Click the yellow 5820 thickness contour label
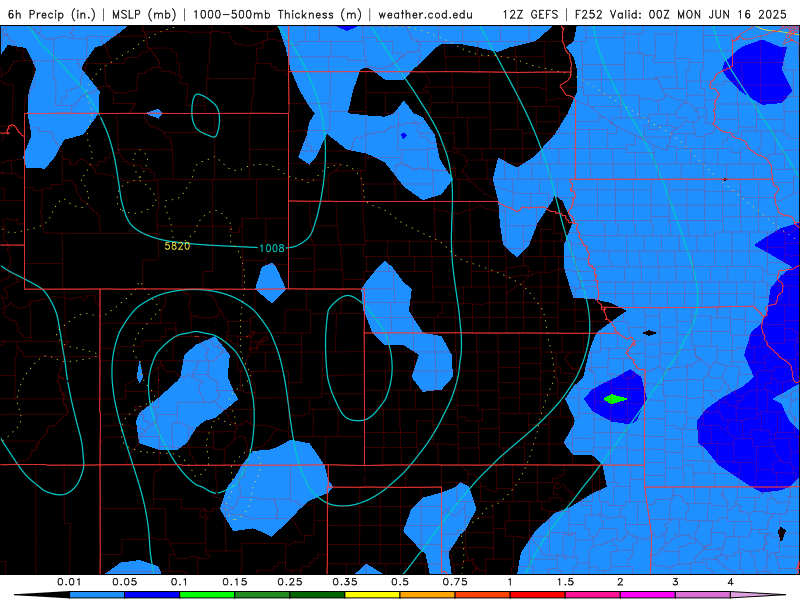The image size is (800, 600). (177, 246)
